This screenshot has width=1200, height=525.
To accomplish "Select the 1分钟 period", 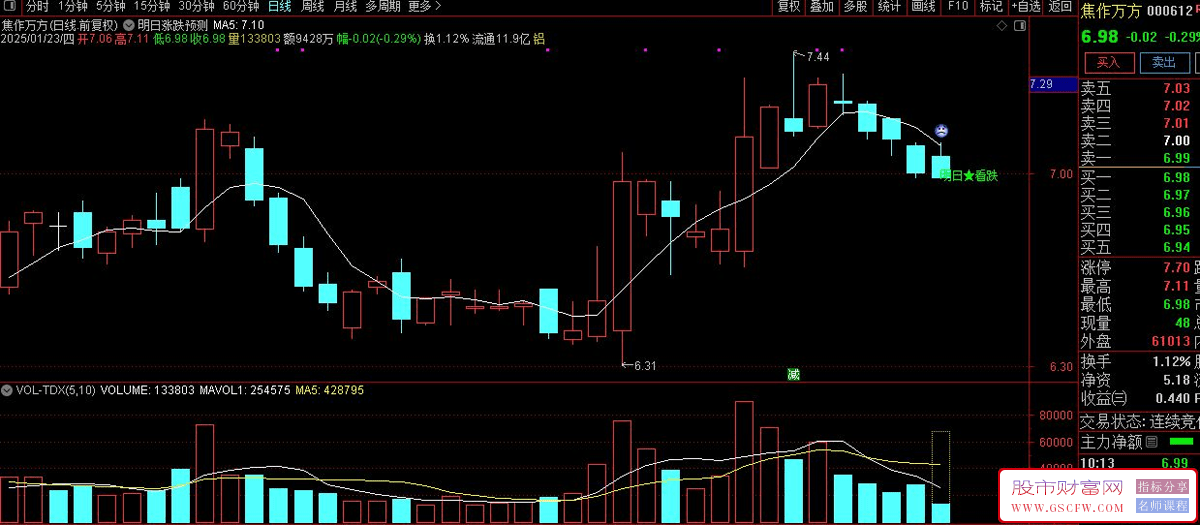I will (x=73, y=6).
